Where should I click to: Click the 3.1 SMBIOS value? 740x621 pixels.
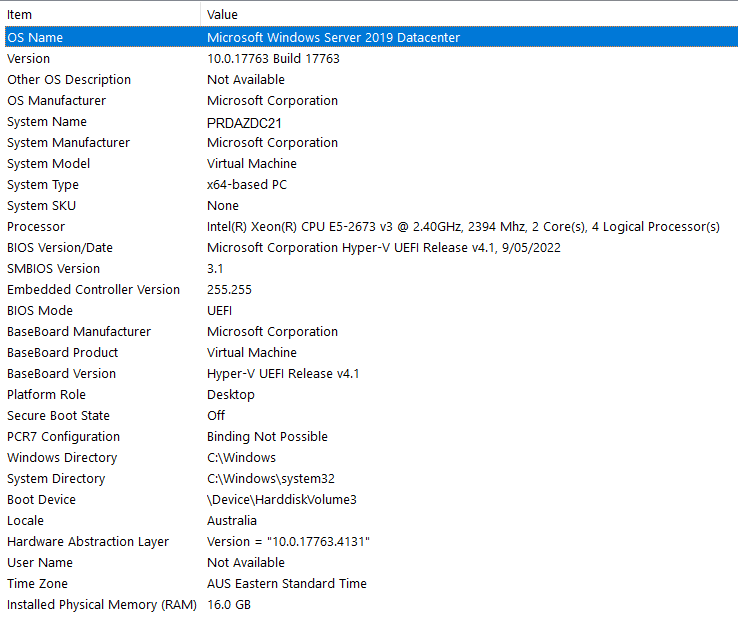215,269
